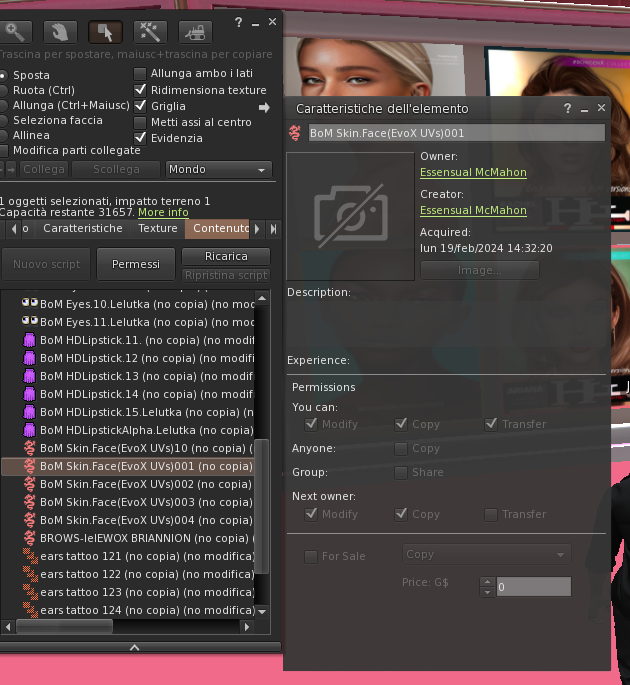Viewport: 630px width, 685px height.
Task: Click the tattoo icon of ears tattoo 121
Action: [x=30, y=556]
